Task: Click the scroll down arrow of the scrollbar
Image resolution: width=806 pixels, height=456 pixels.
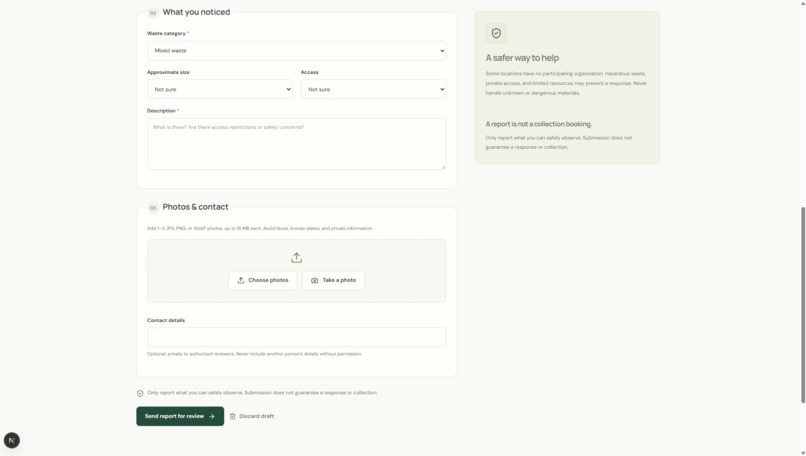Action: pyautogui.click(x=803, y=452)
